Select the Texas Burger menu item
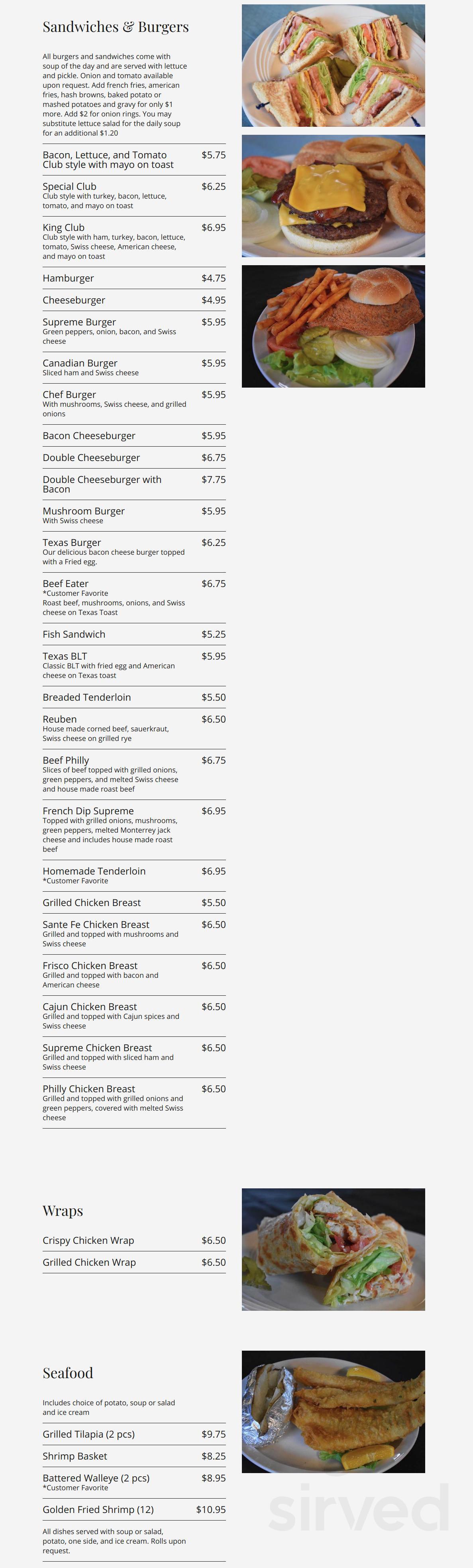Viewport: 473px width, 1568px height. pos(72,542)
